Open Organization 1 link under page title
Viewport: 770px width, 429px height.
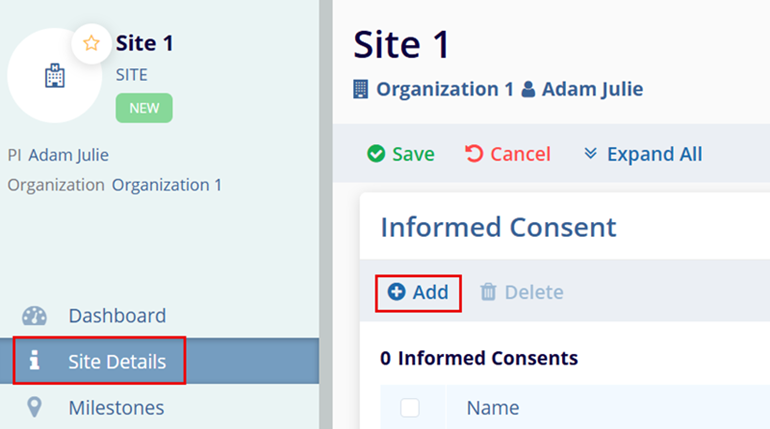437,89
